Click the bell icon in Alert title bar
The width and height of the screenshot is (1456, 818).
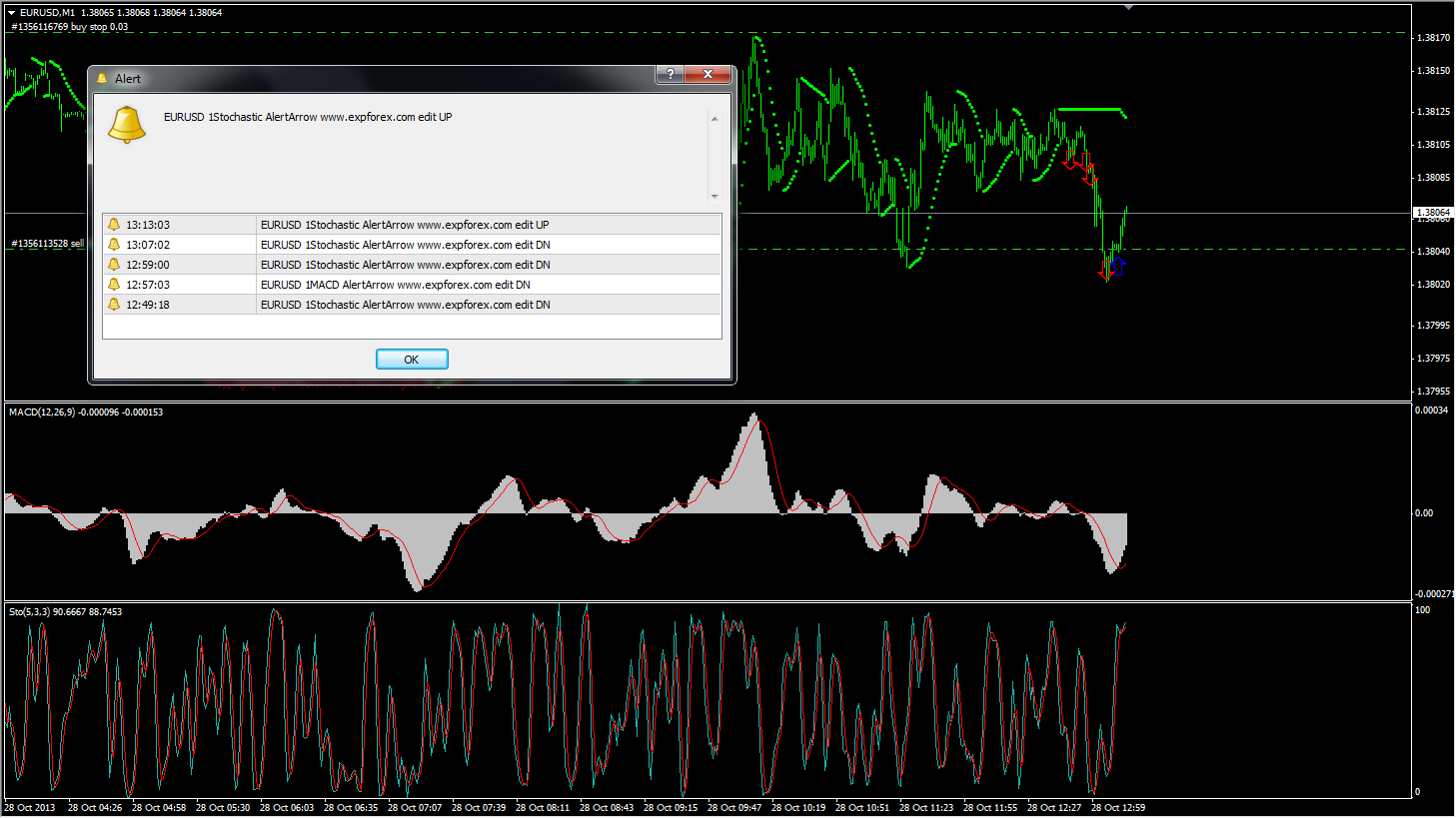pos(102,78)
